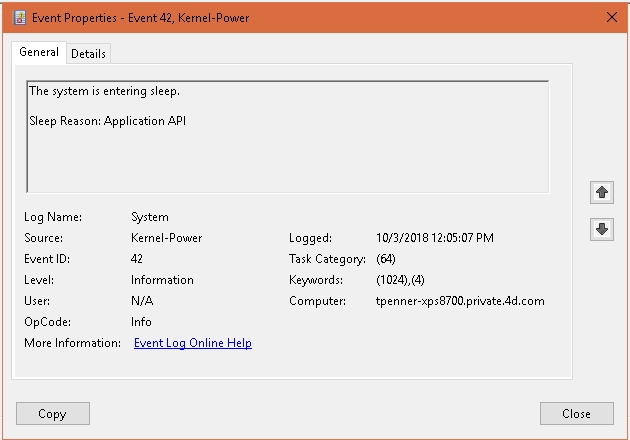Switch to the Details tab
The image size is (630, 440).
(88, 54)
